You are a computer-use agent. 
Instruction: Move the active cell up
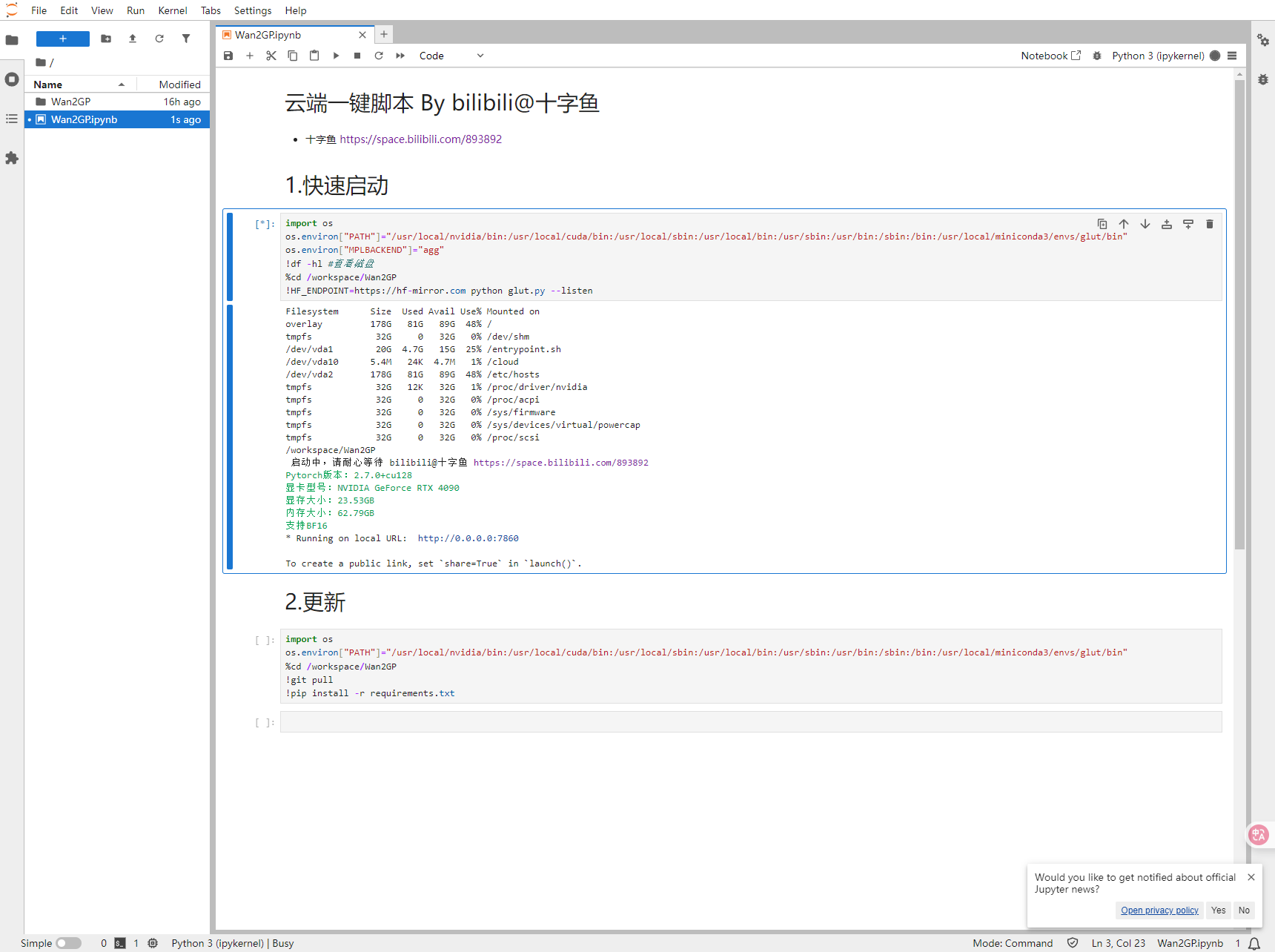tap(1124, 224)
